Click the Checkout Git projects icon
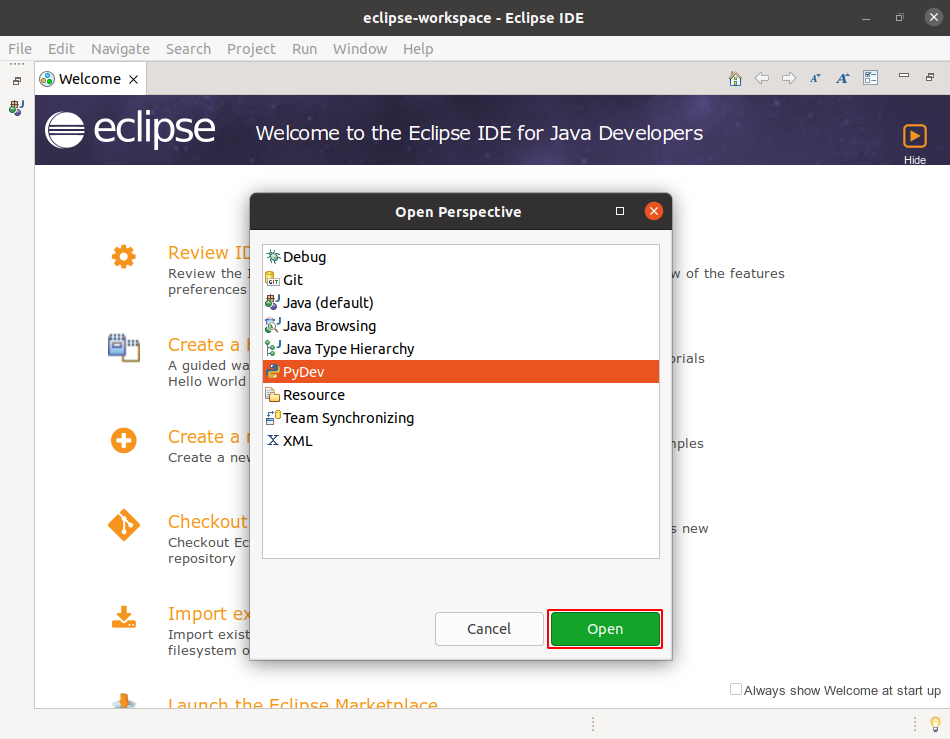950x739 pixels. 124,525
